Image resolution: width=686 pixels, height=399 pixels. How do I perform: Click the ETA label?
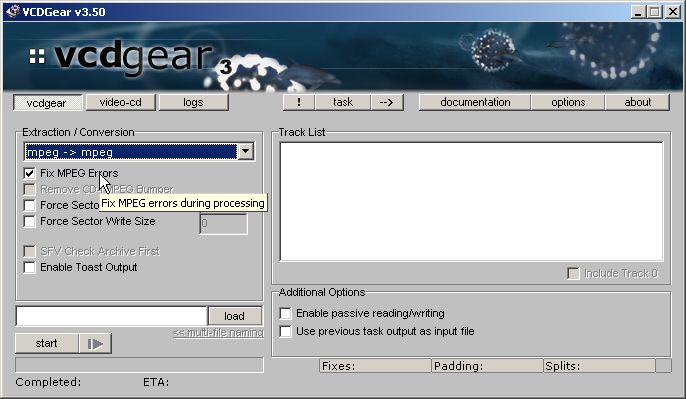point(156,382)
